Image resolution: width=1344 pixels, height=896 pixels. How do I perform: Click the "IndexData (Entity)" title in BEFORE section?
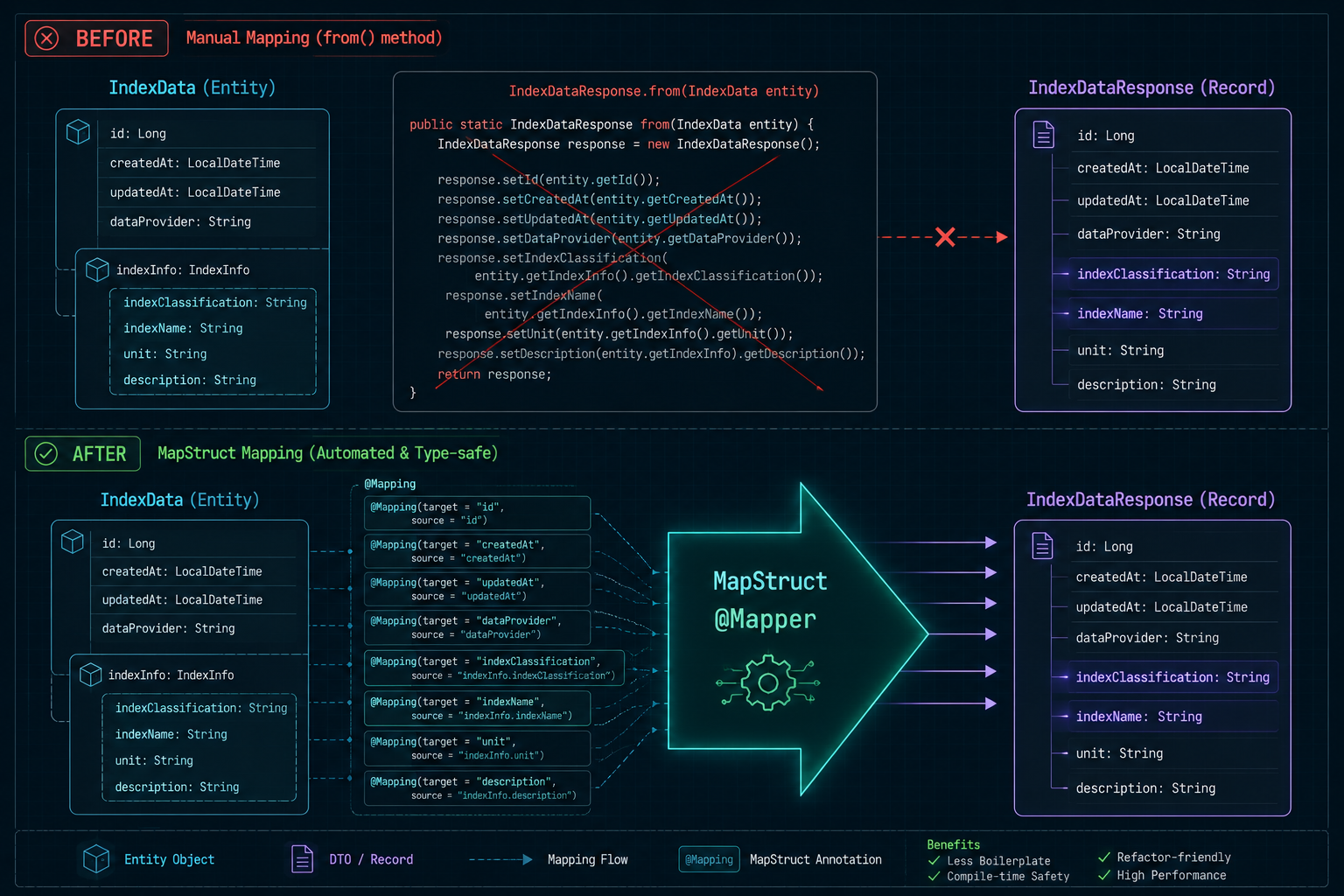pyautogui.click(x=192, y=87)
